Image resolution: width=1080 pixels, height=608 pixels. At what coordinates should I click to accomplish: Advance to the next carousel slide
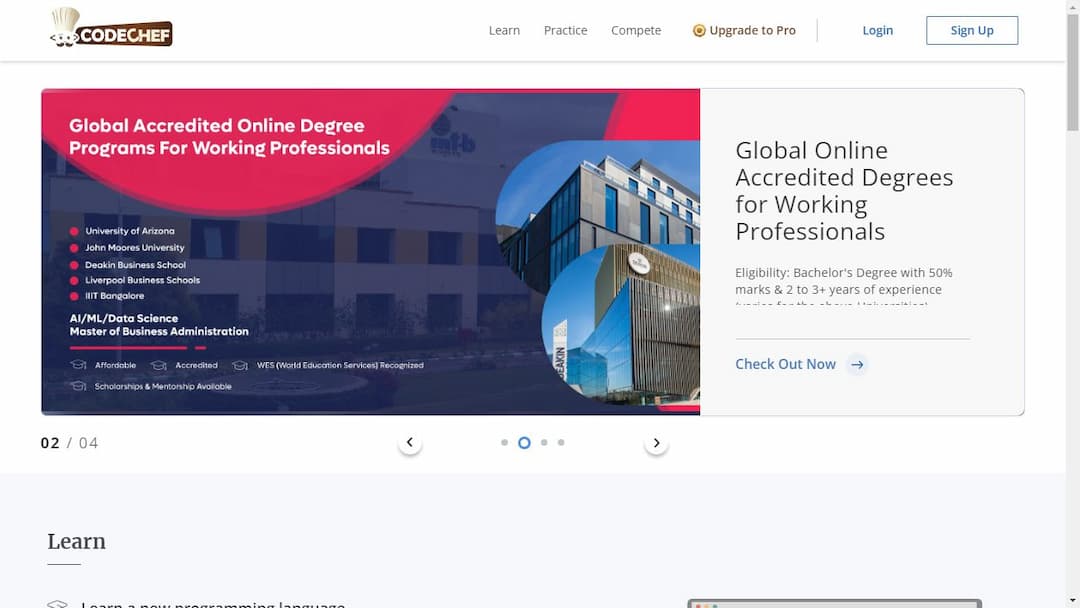(656, 443)
